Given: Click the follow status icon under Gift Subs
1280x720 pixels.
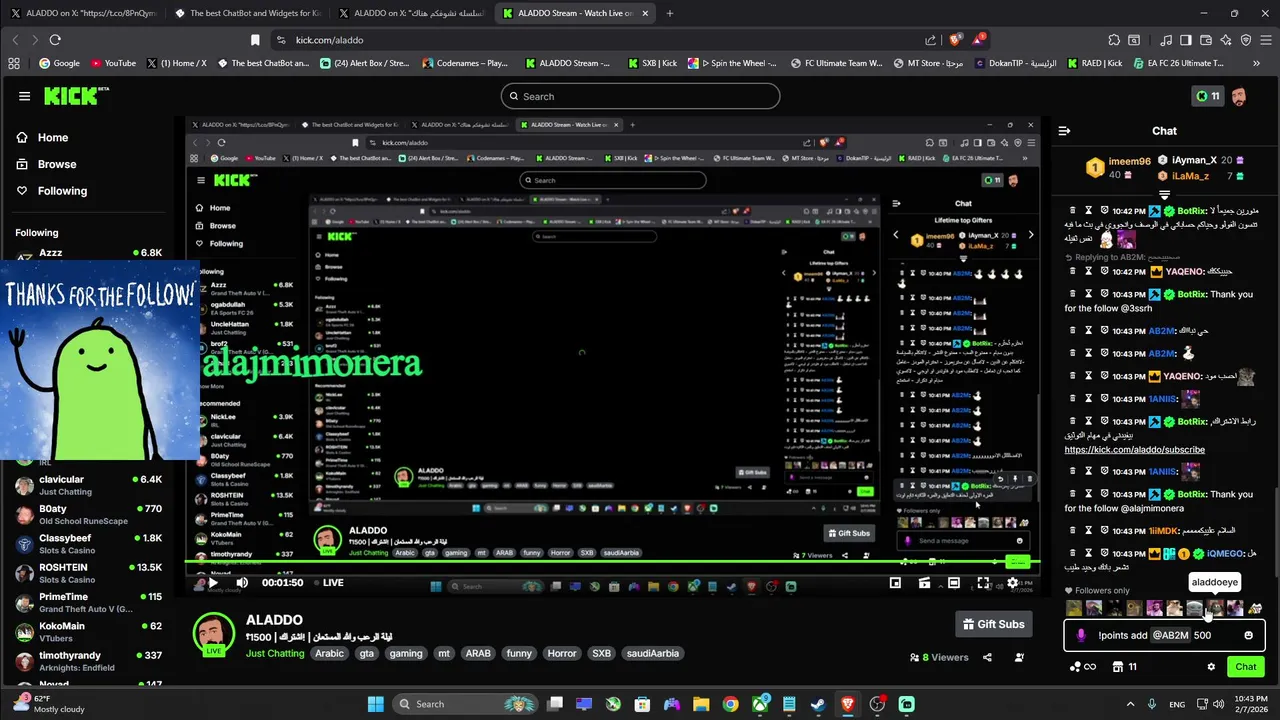Looking at the screenshot, I should 1019,657.
